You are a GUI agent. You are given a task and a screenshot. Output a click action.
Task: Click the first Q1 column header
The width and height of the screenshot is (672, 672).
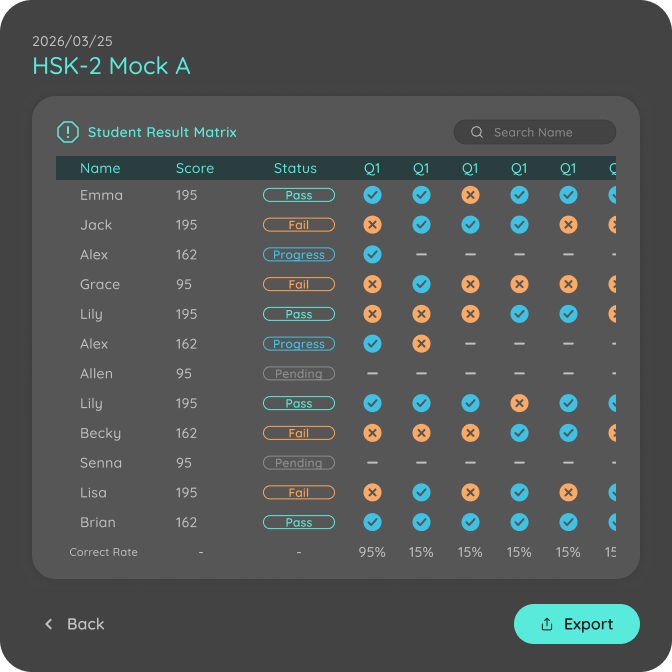[372, 168]
